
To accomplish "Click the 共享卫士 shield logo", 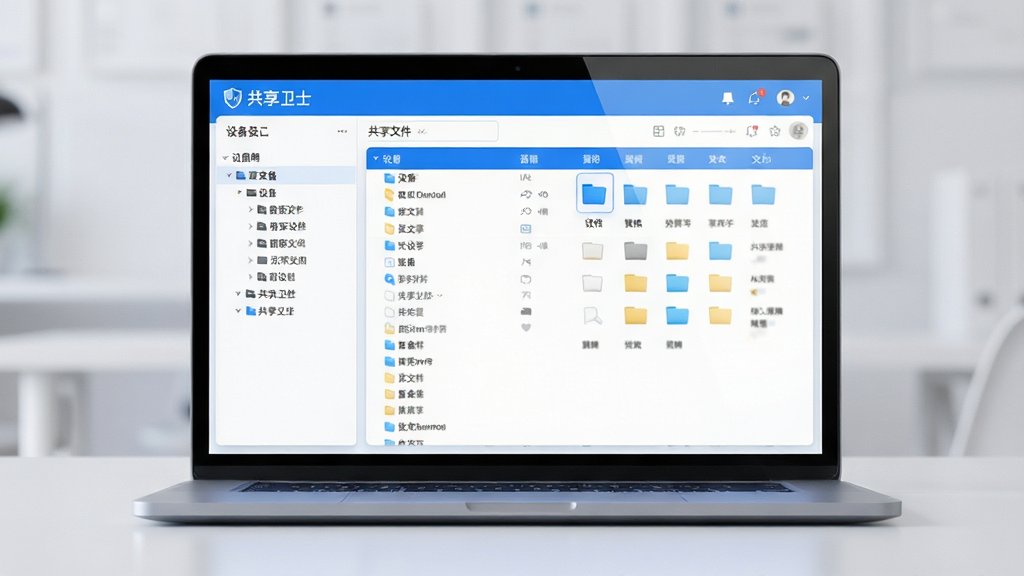I will (x=232, y=98).
